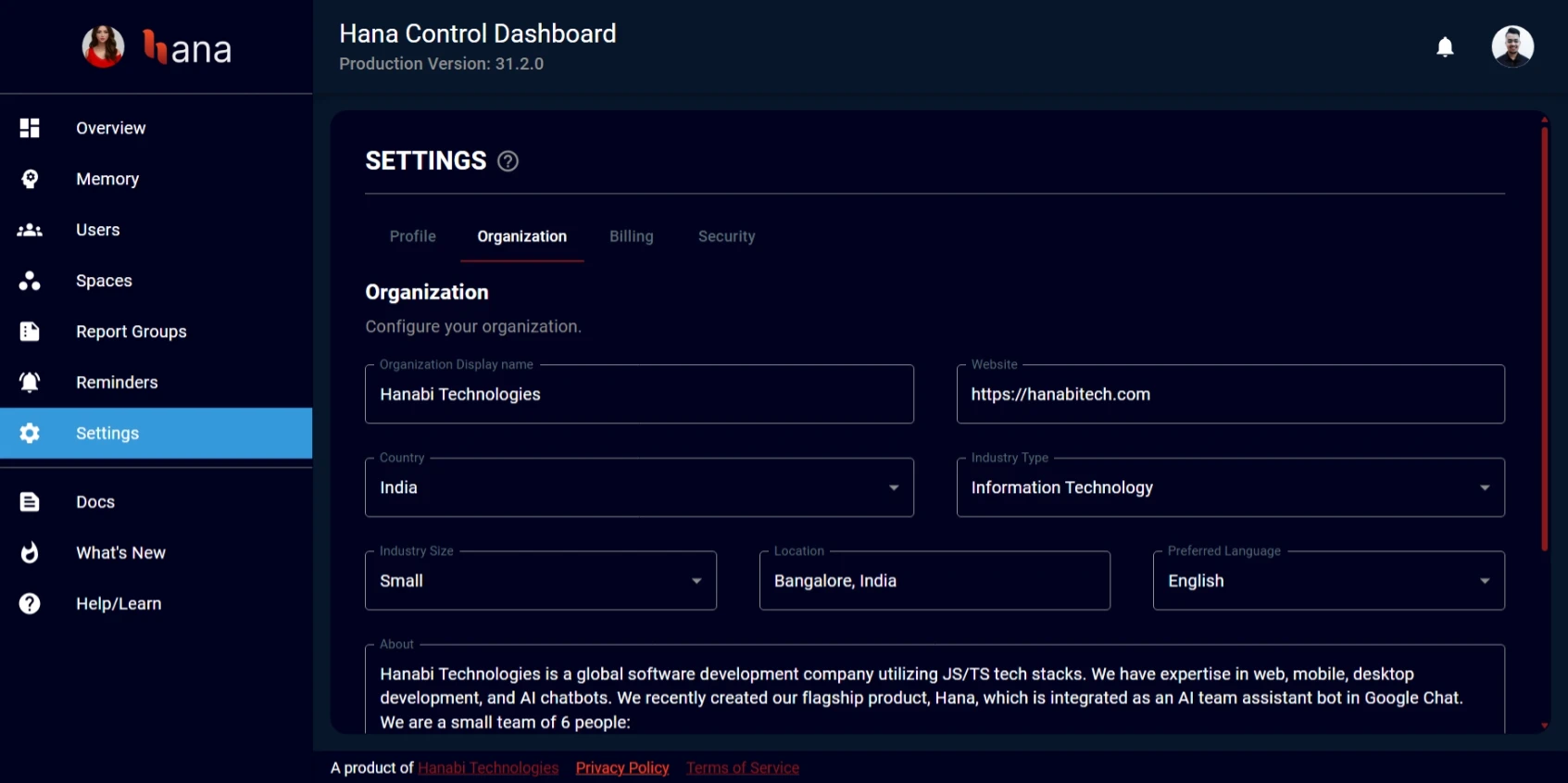Open the Privacy Policy link
Screen dimensions: 1568x783
coord(622,768)
